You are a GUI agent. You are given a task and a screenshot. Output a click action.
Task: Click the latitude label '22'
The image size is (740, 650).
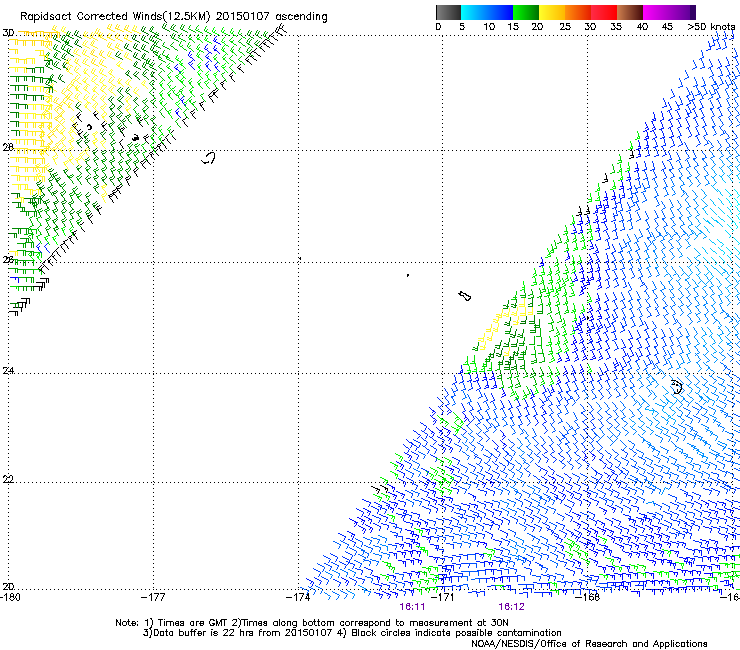click(8, 479)
